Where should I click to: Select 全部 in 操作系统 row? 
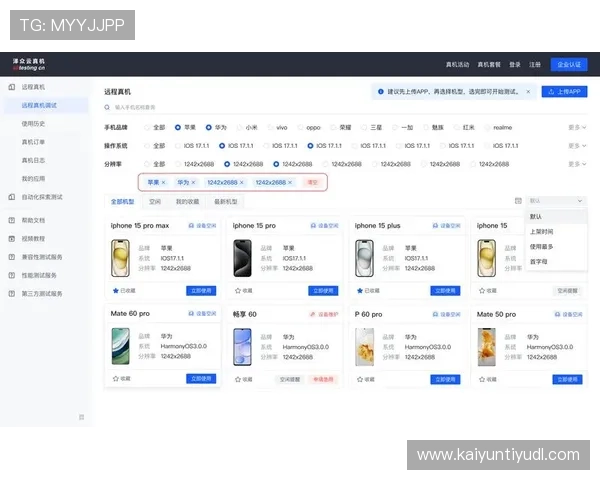point(147,146)
